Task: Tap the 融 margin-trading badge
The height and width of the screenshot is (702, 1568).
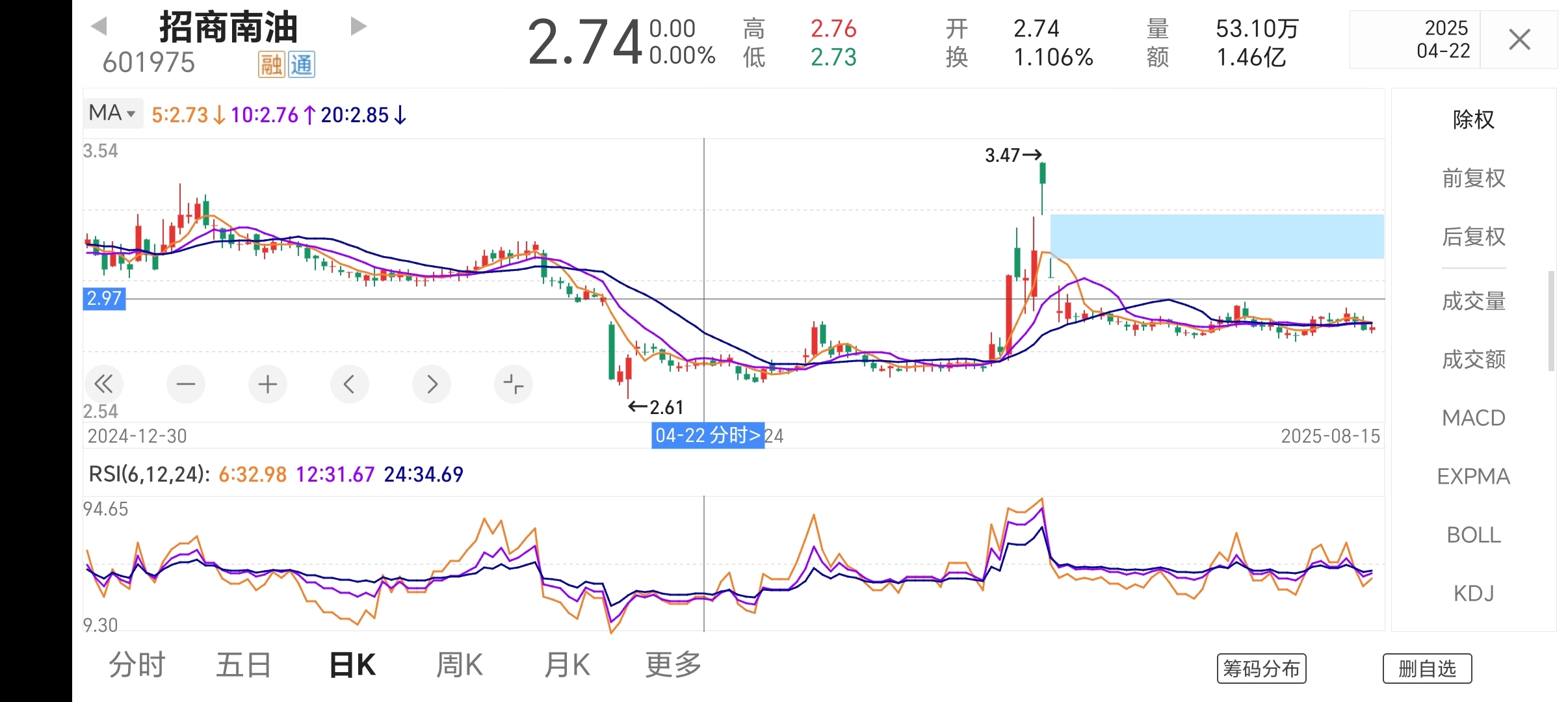Action: tap(271, 64)
